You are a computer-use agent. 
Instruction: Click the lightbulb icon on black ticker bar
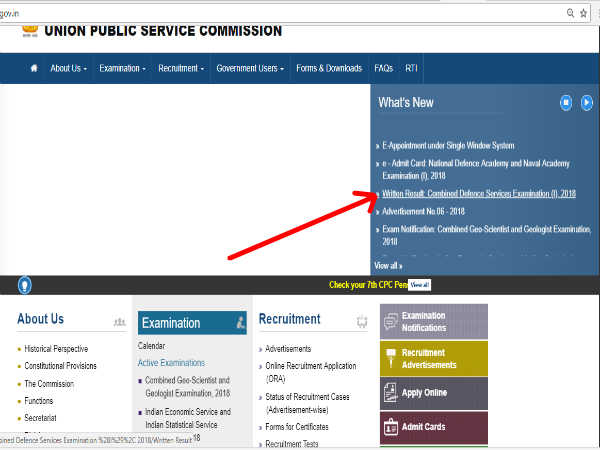point(25,285)
